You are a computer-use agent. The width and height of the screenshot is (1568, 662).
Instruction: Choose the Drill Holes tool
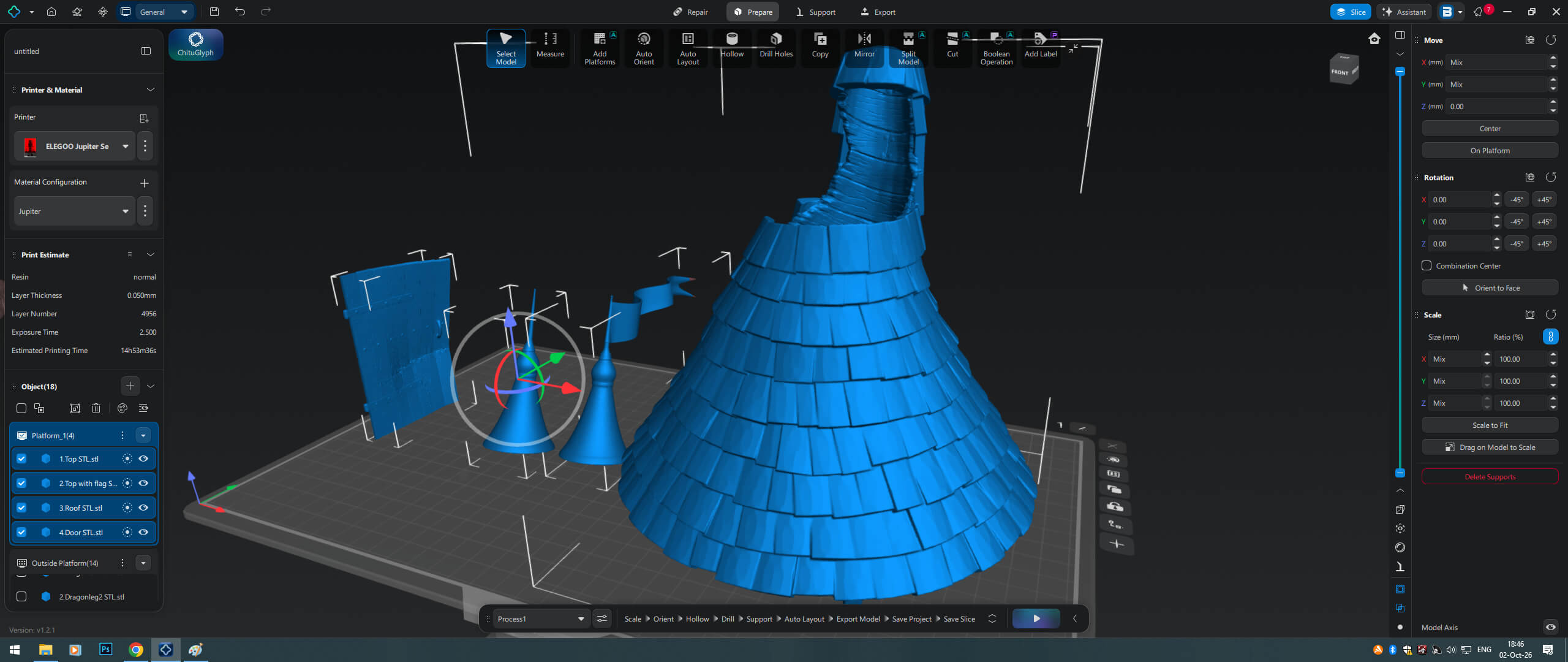coord(776,47)
